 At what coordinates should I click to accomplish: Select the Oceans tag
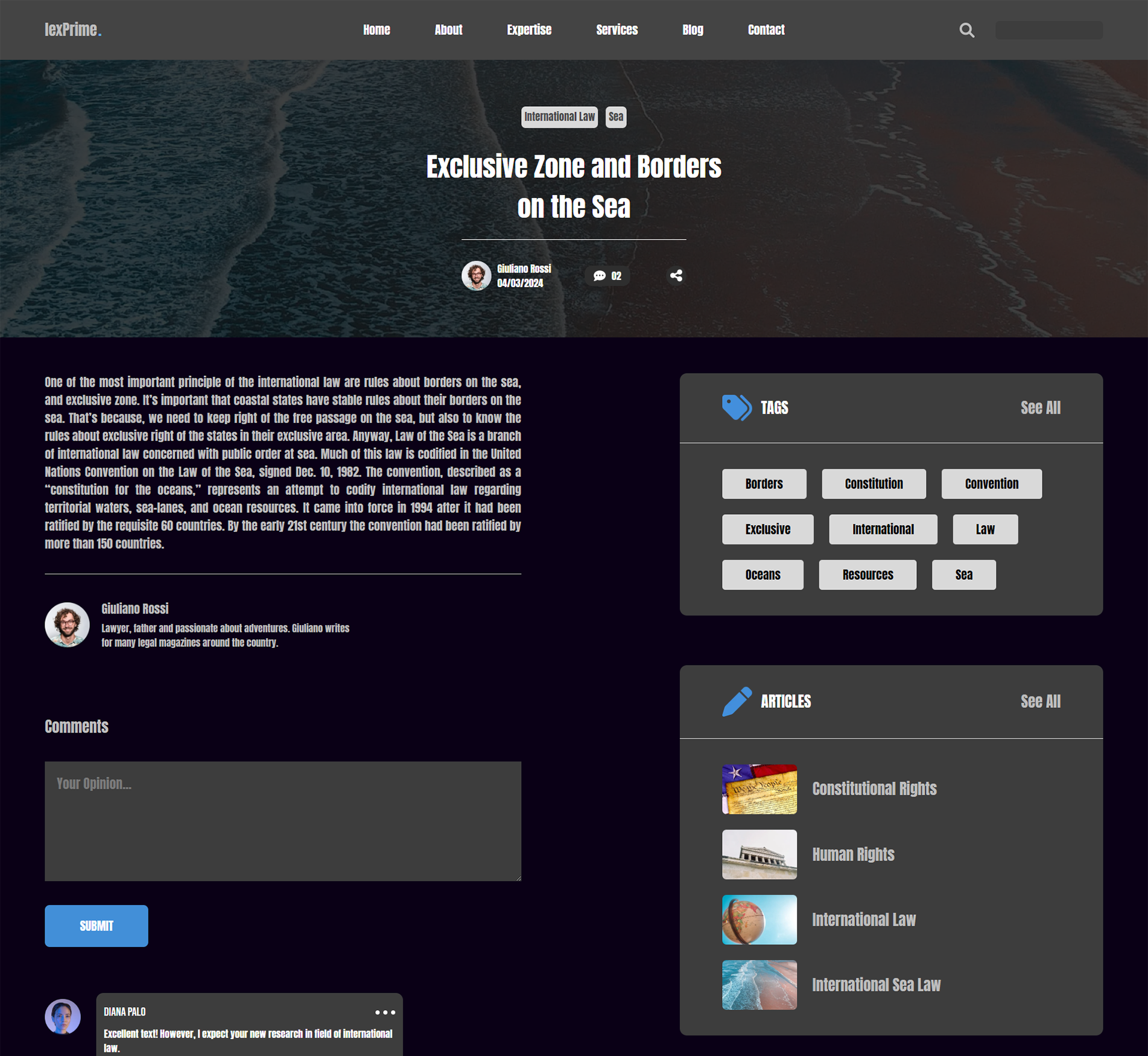(x=762, y=574)
